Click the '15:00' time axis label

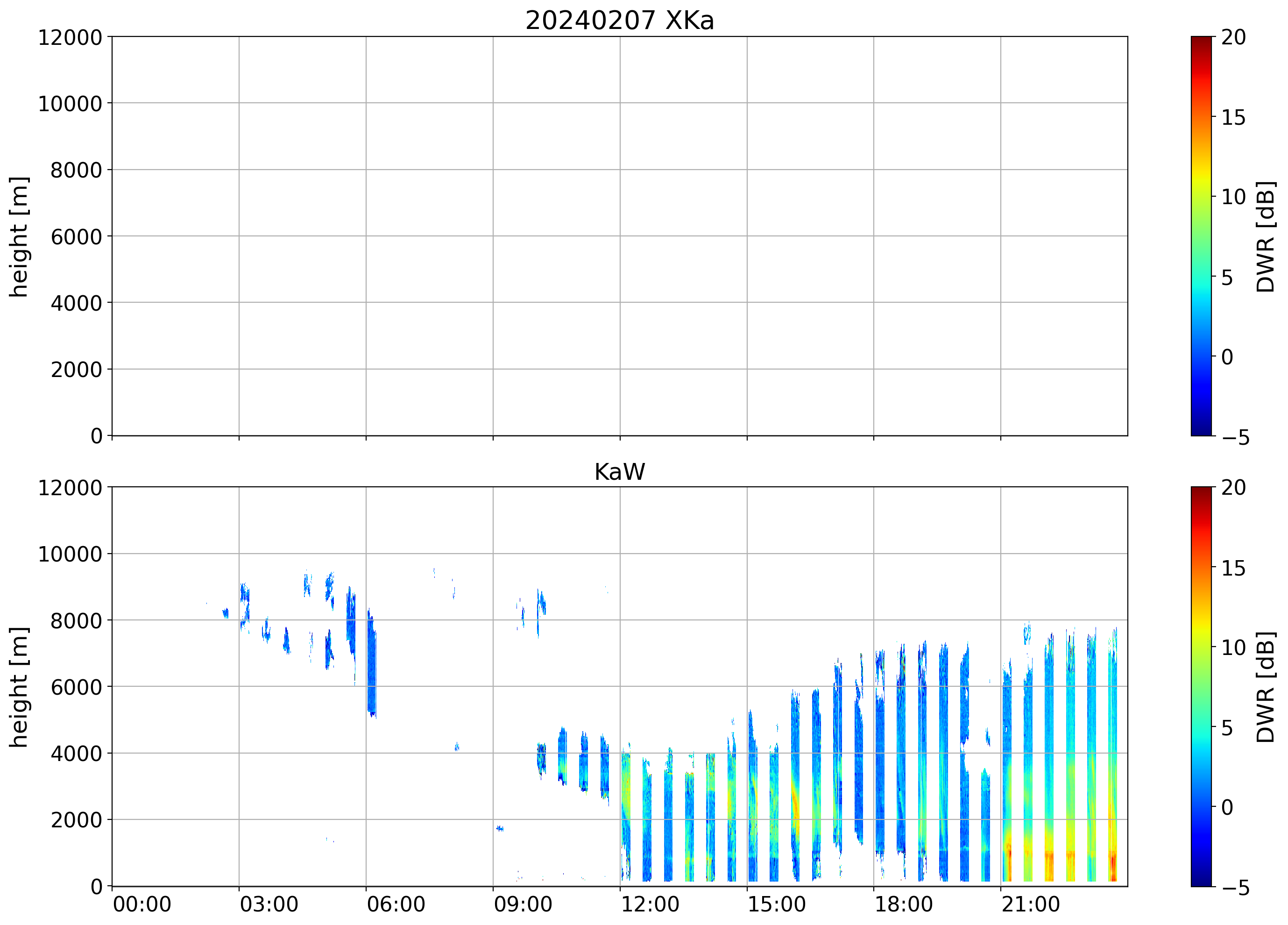point(776,904)
